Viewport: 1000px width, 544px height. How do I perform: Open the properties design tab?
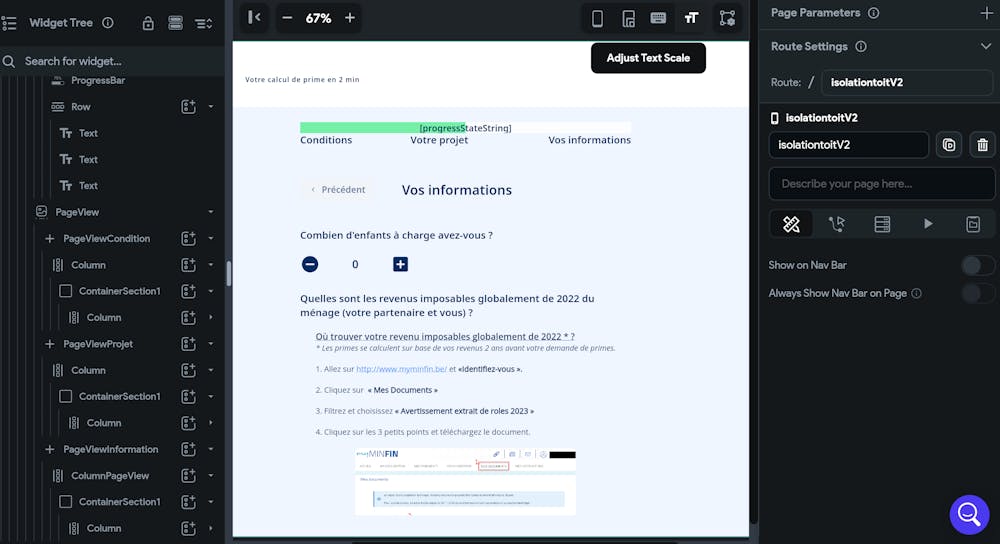[x=791, y=224]
